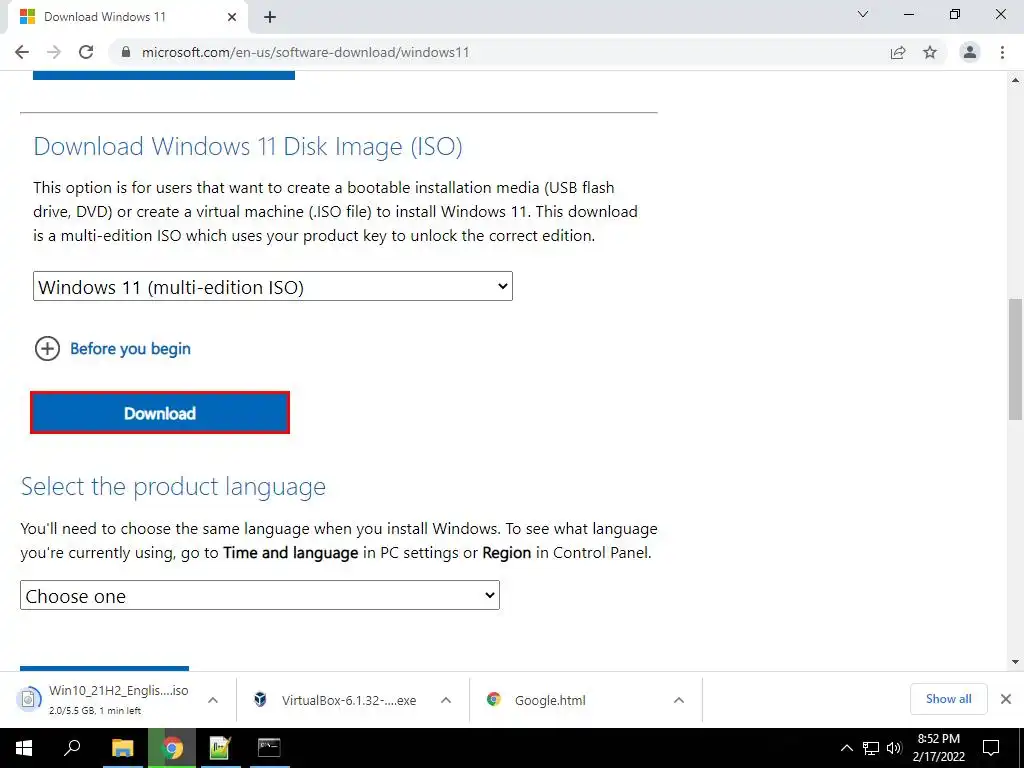Open the Choose one language dropdown
The image size is (1024, 768).
[260, 596]
